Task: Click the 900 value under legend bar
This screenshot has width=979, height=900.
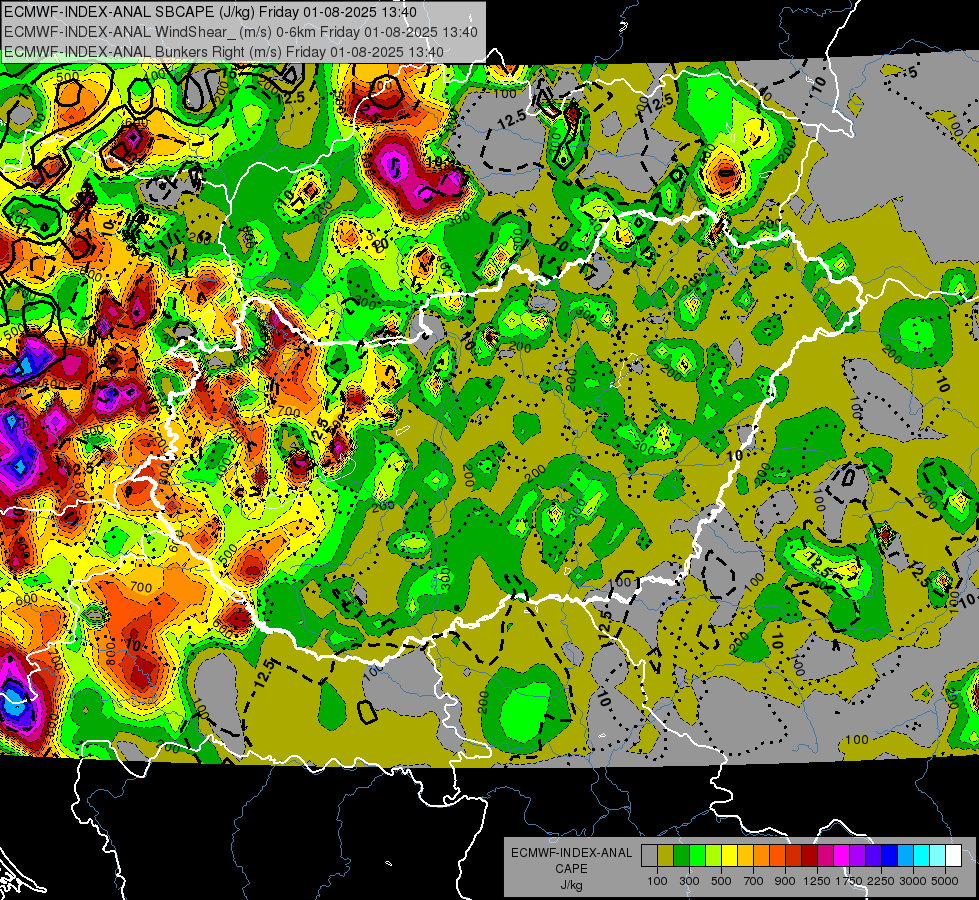Action: (785, 881)
